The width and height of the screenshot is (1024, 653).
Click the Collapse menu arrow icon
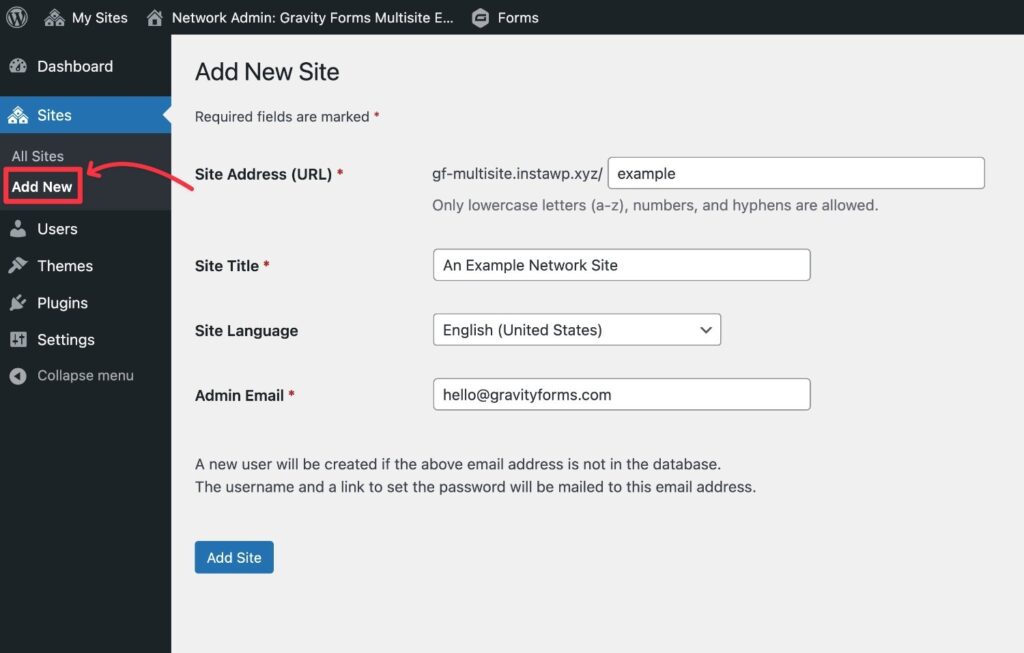19,375
